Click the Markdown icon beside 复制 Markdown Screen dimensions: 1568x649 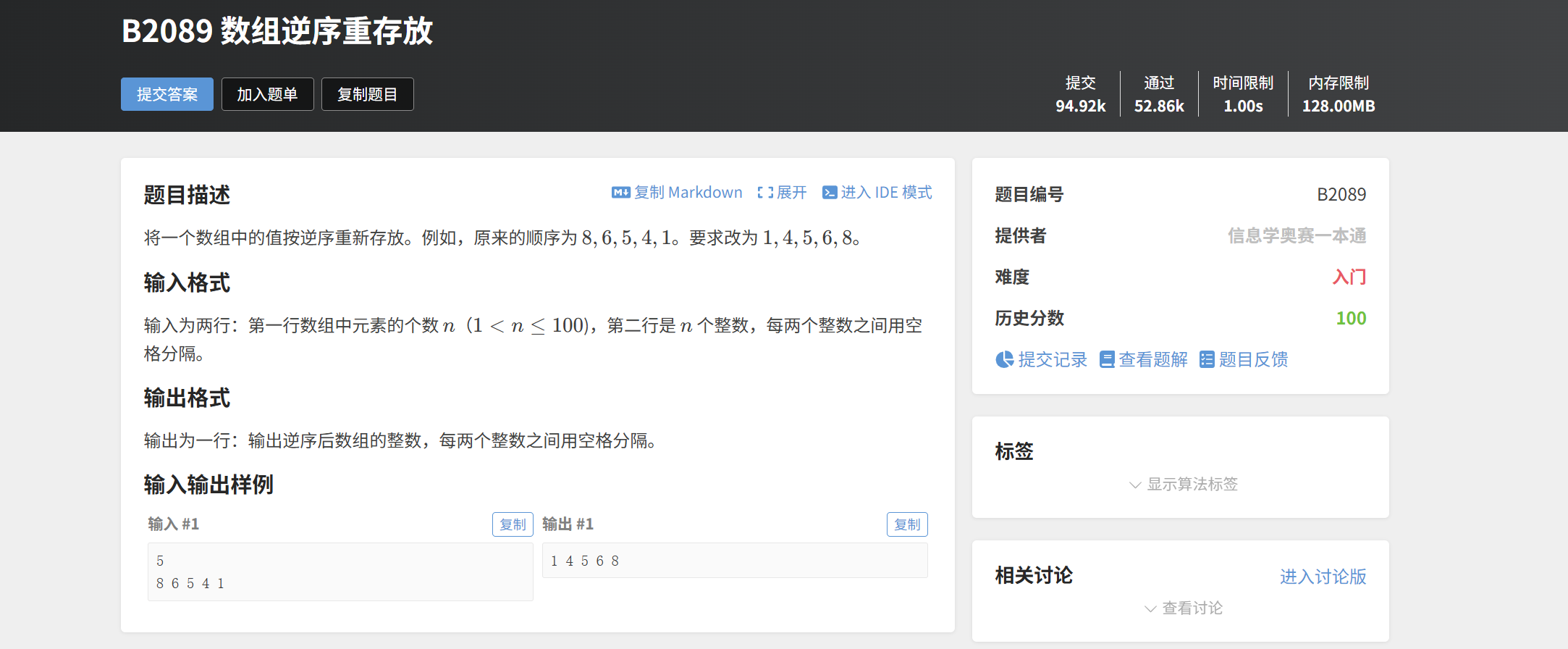[620, 193]
